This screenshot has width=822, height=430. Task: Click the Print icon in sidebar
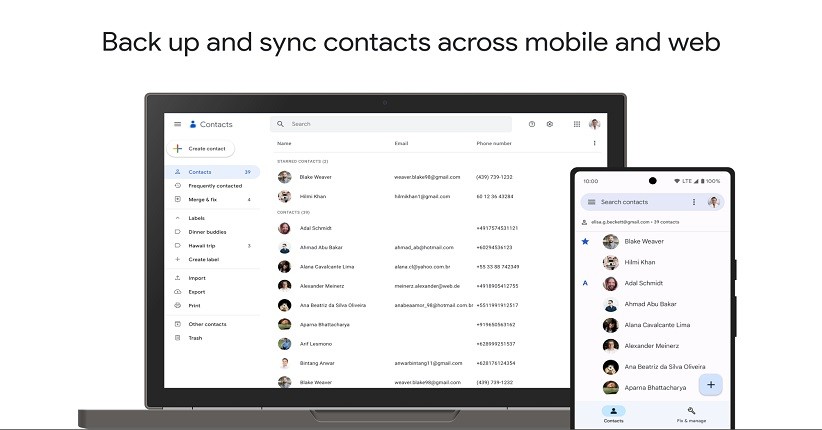pos(178,305)
